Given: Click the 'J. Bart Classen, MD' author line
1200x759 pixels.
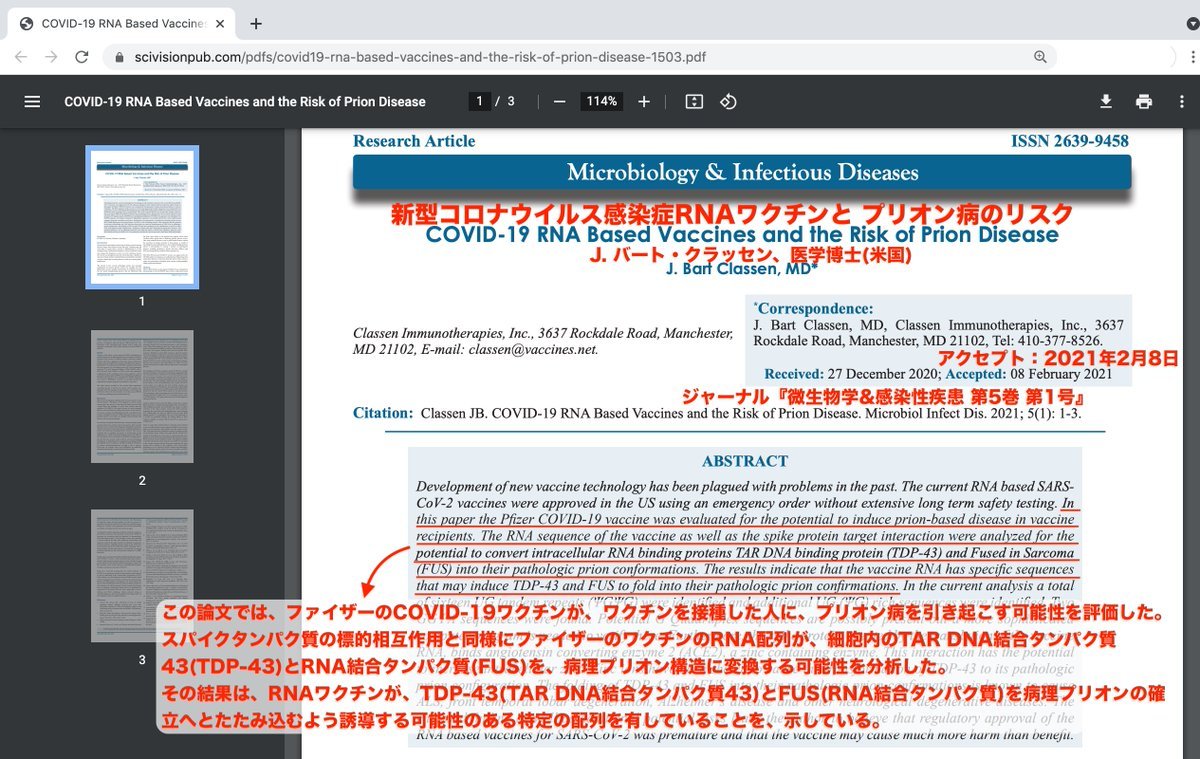Looking at the screenshot, I should click(x=742, y=268).
